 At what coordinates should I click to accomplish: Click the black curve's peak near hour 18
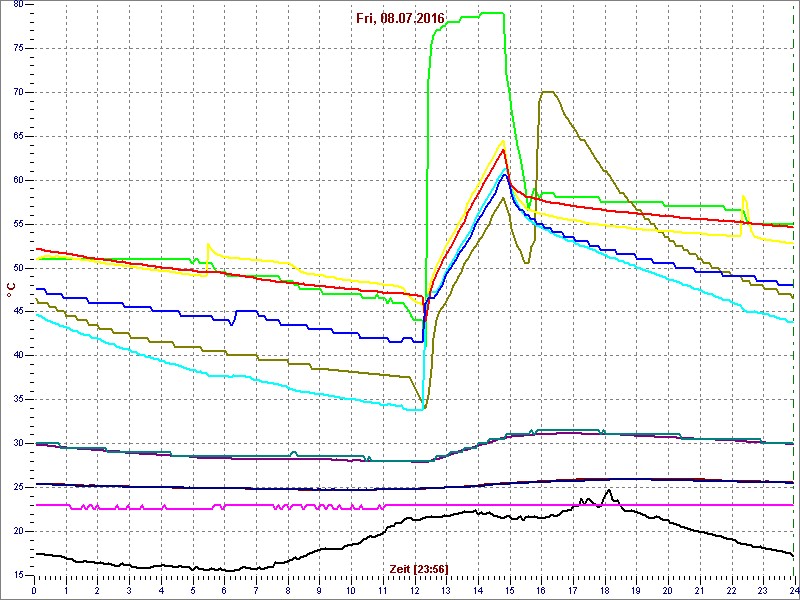pyautogui.click(x=608, y=490)
